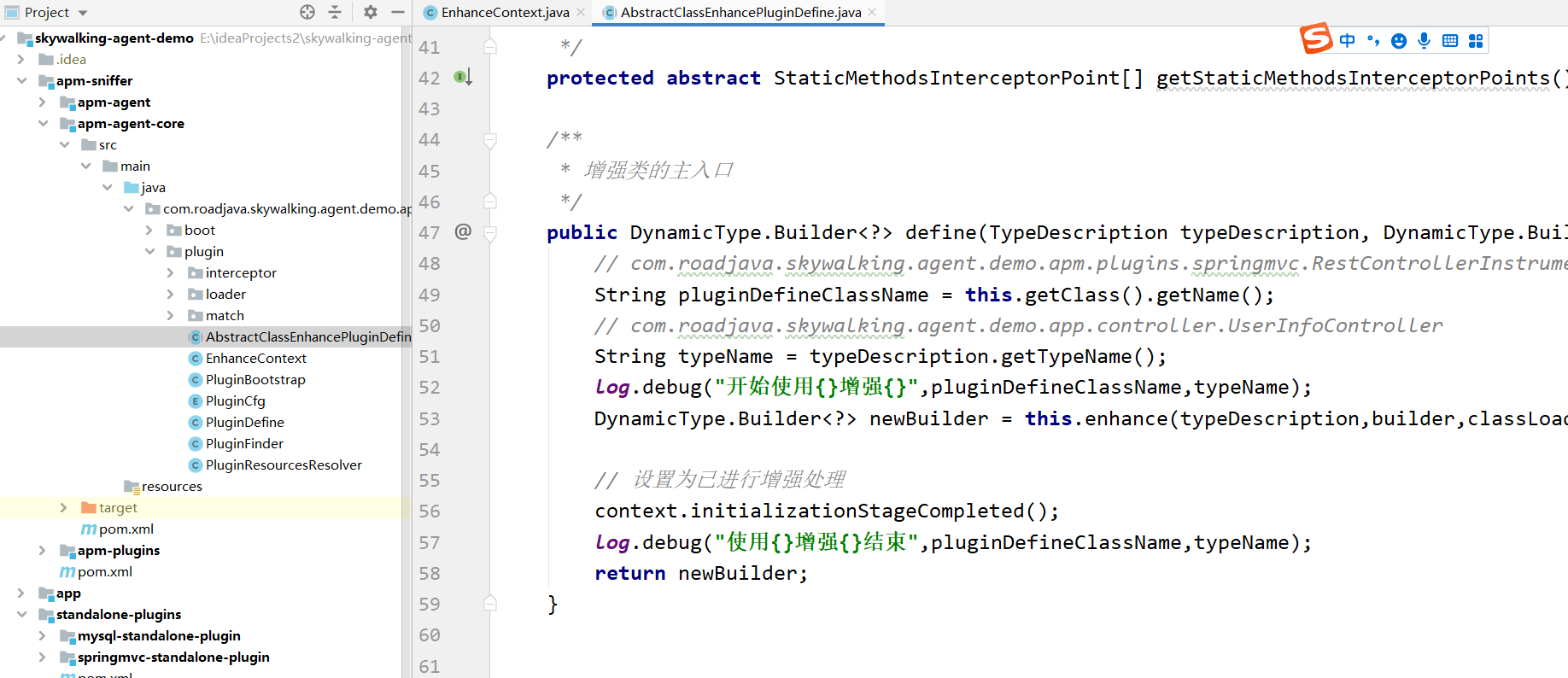1568x678 pixels.
Task: Collapse the plugin package arrow
Action: pos(149,251)
